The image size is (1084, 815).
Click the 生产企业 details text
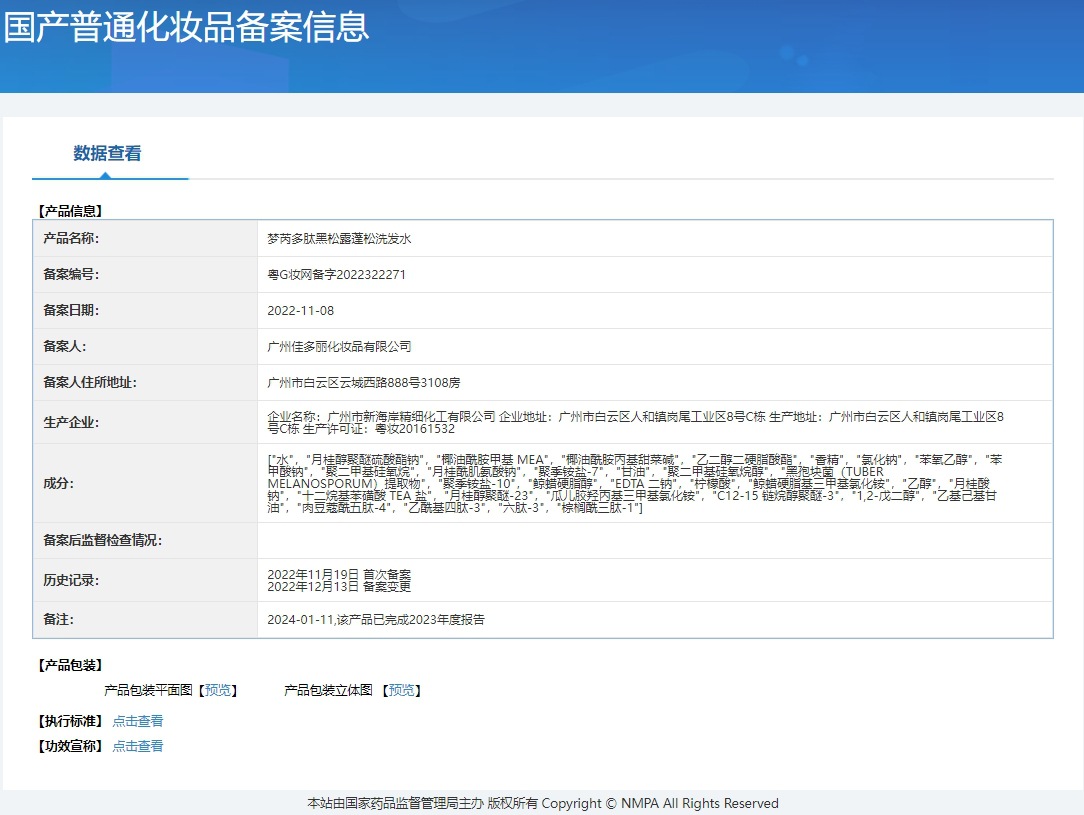coord(635,422)
